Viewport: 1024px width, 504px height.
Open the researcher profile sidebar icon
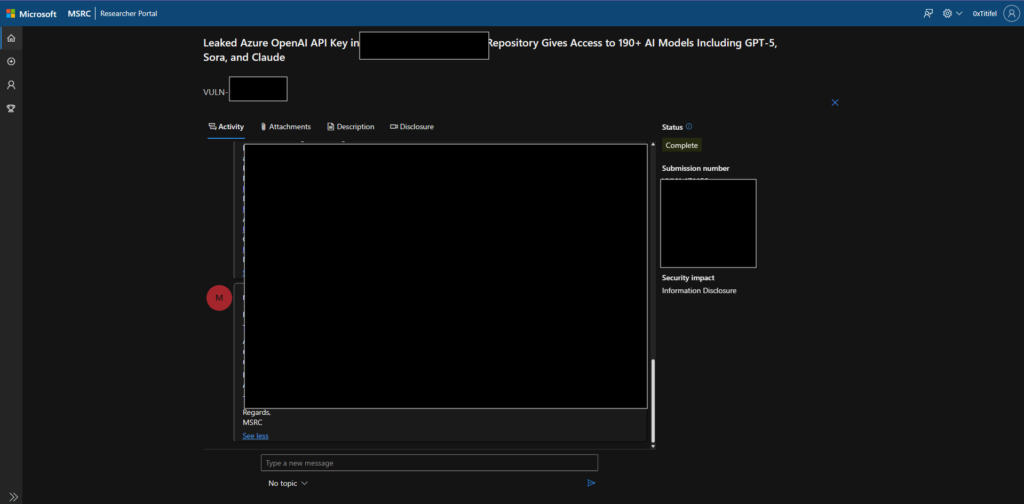pyautogui.click(x=11, y=85)
